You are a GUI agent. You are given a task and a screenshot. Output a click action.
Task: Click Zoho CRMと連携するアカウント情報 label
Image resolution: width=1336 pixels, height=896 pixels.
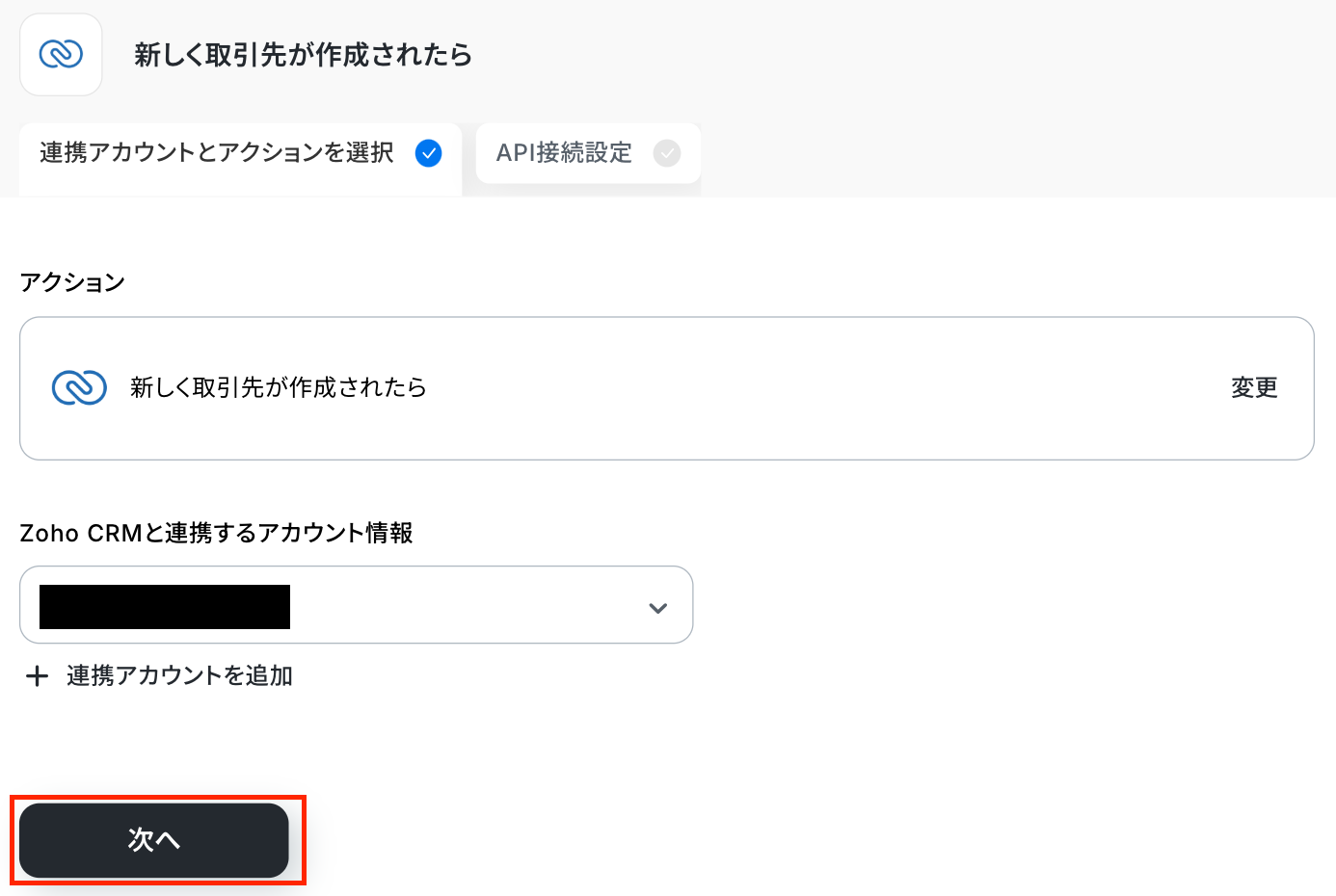click(216, 533)
